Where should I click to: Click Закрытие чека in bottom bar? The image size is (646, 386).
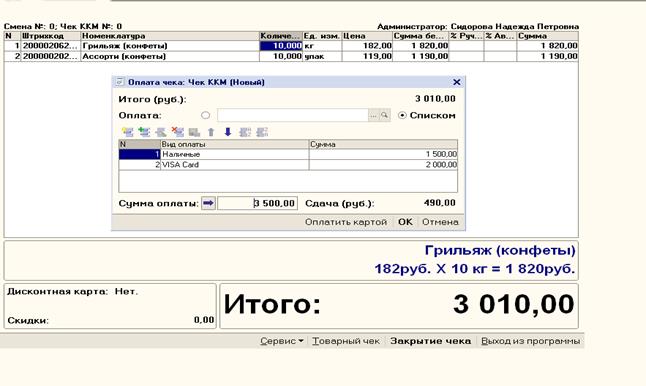(x=431, y=341)
